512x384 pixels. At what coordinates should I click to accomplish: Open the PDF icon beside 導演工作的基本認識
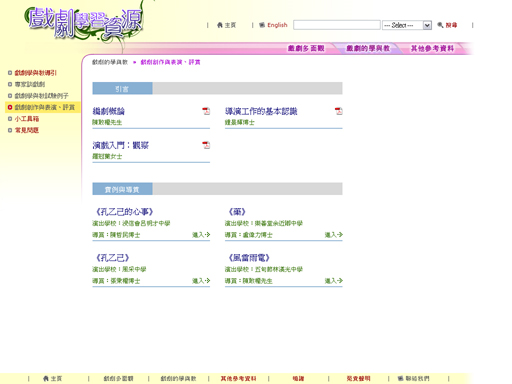(339, 111)
